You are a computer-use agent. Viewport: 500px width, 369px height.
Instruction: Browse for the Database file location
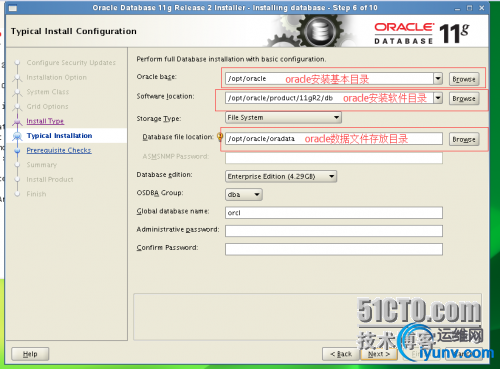pyautogui.click(x=464, y=139)
